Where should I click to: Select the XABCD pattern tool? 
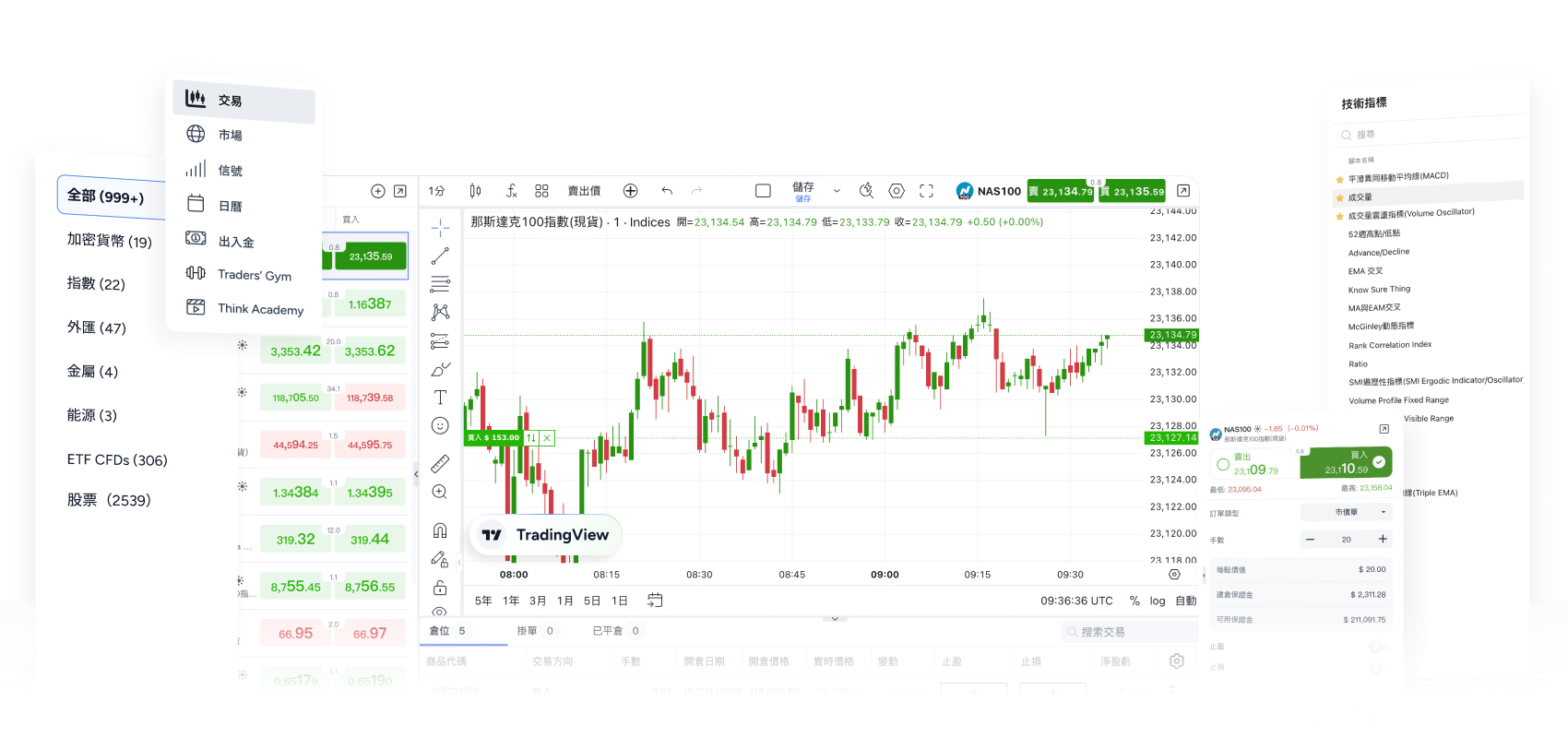[x=440, y=312]
